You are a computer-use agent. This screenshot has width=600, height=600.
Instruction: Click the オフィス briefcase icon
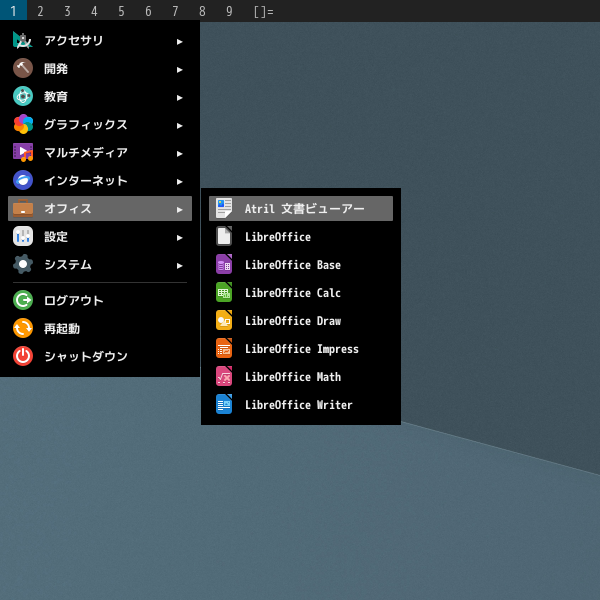(x=23, y=209)
